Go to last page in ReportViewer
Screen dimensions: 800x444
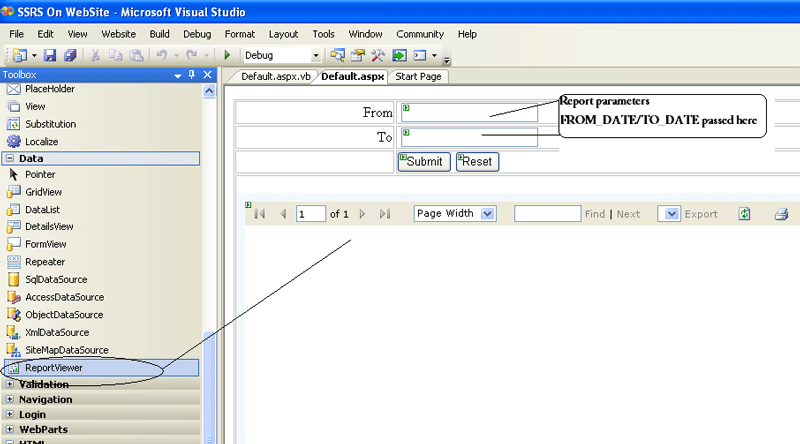click(385, 214)
